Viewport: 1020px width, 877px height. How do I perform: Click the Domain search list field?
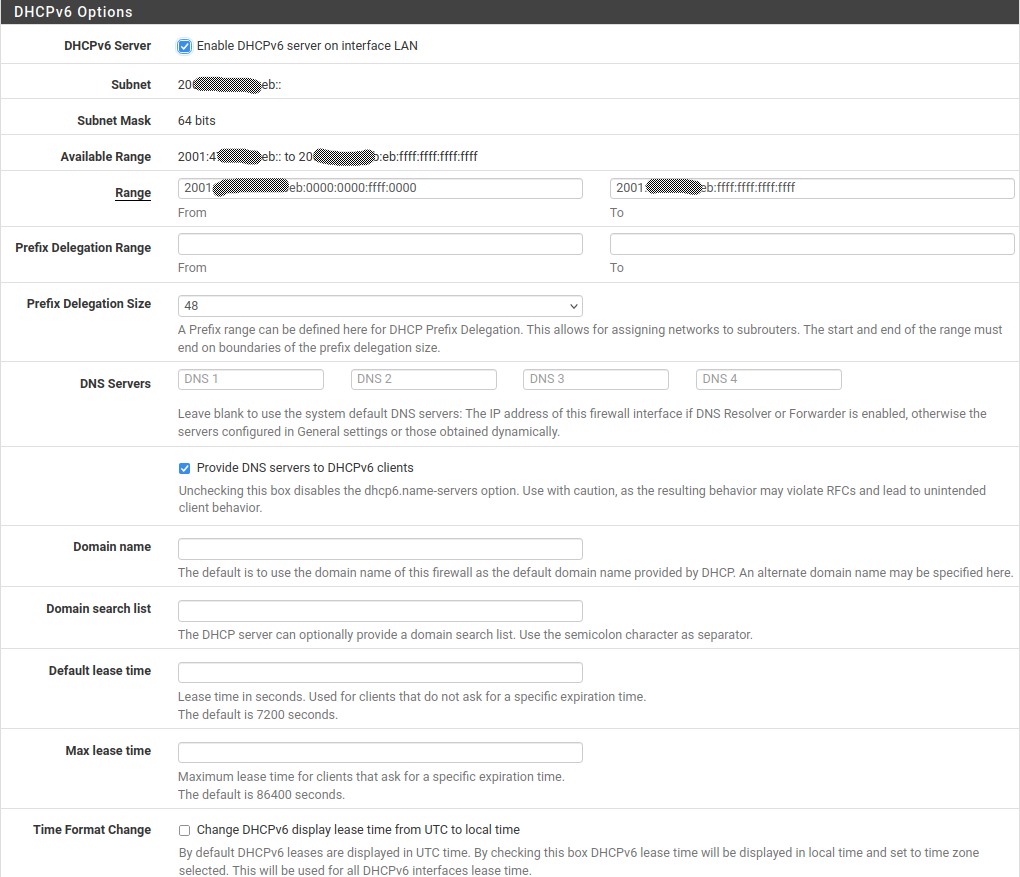(x=380, y=611)
